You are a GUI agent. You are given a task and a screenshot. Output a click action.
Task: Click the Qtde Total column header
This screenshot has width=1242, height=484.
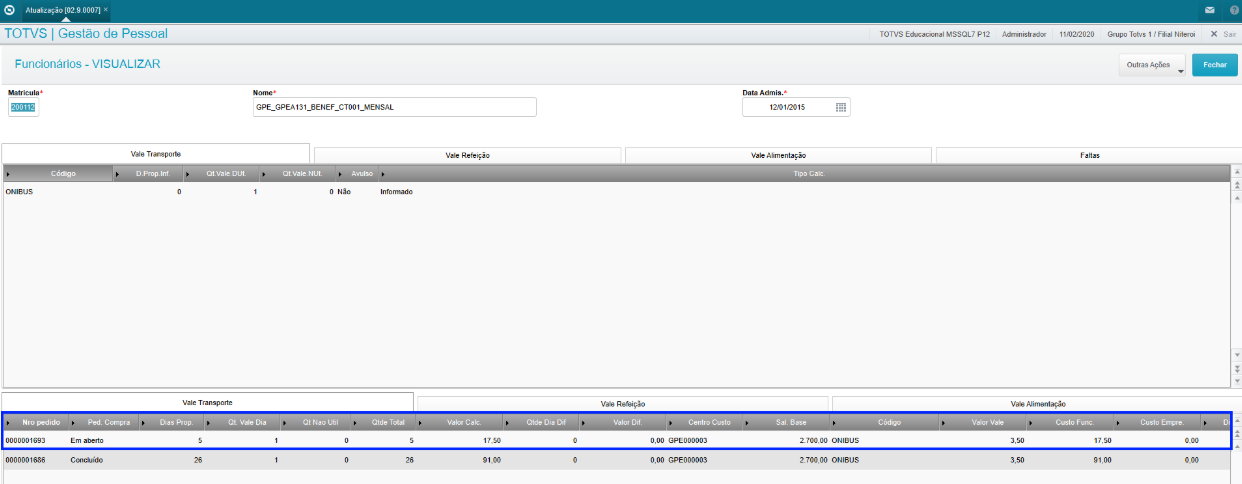(384, 422)
